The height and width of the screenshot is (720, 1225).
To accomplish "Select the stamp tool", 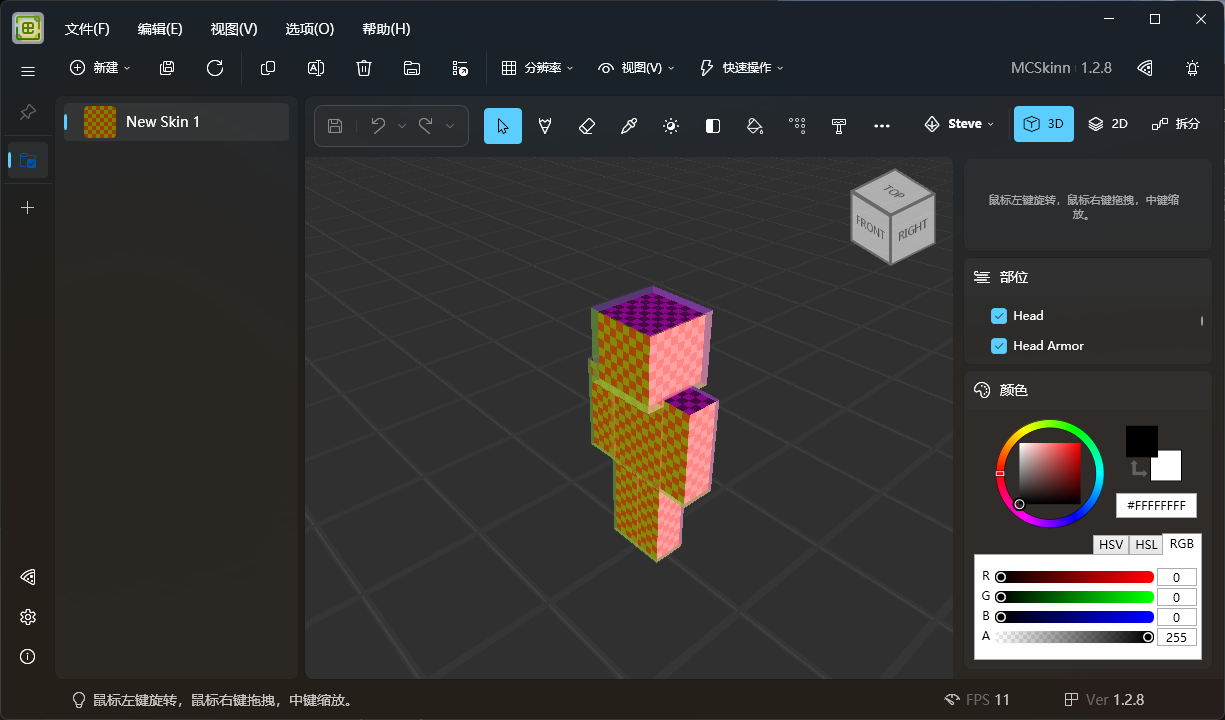I will pos(839,125).
